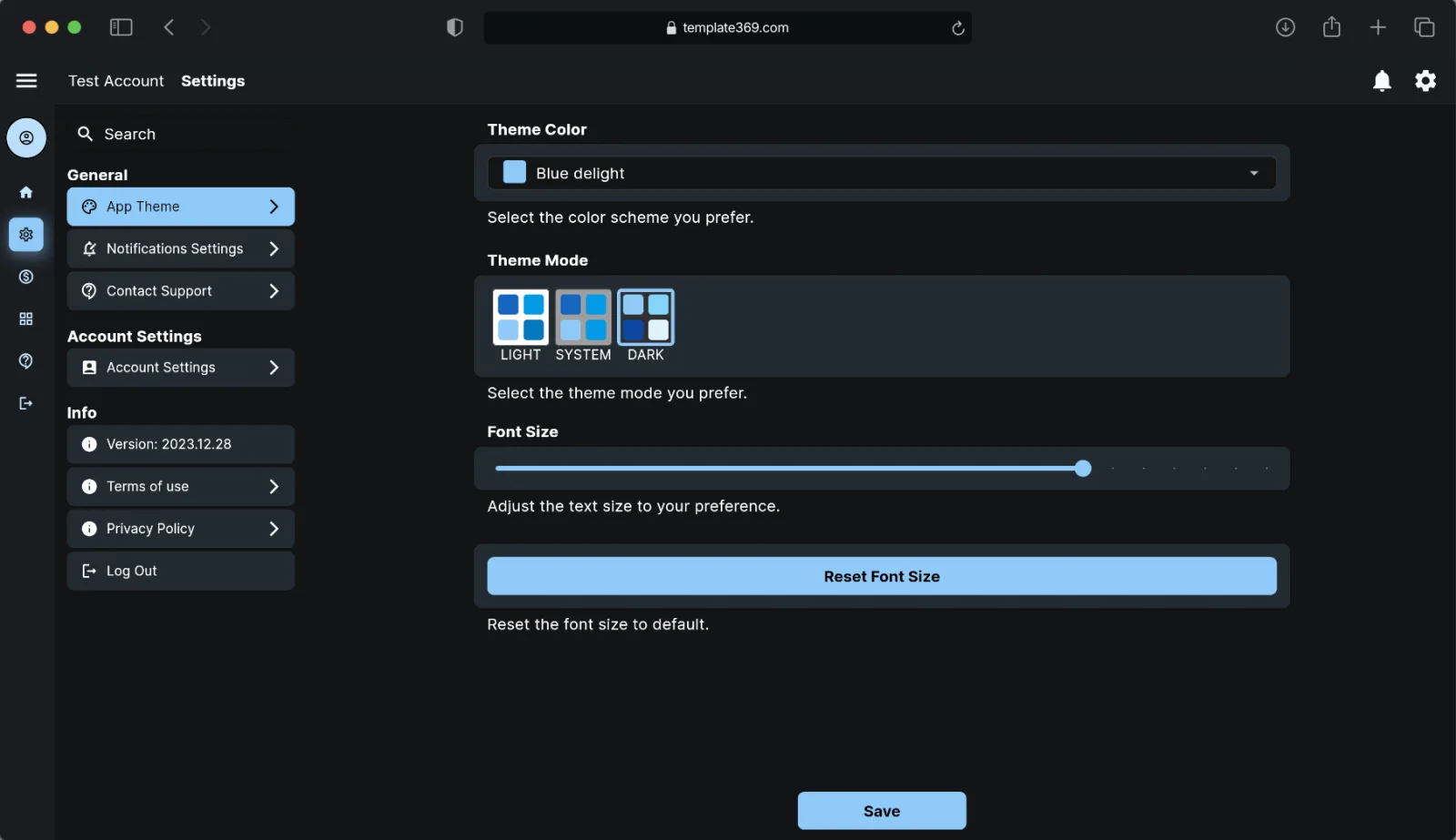Image resolution: width=1456 pixels, height=840 pixels.
Task: Expand the Privacy Policy chevron
Action: point(274,529)
